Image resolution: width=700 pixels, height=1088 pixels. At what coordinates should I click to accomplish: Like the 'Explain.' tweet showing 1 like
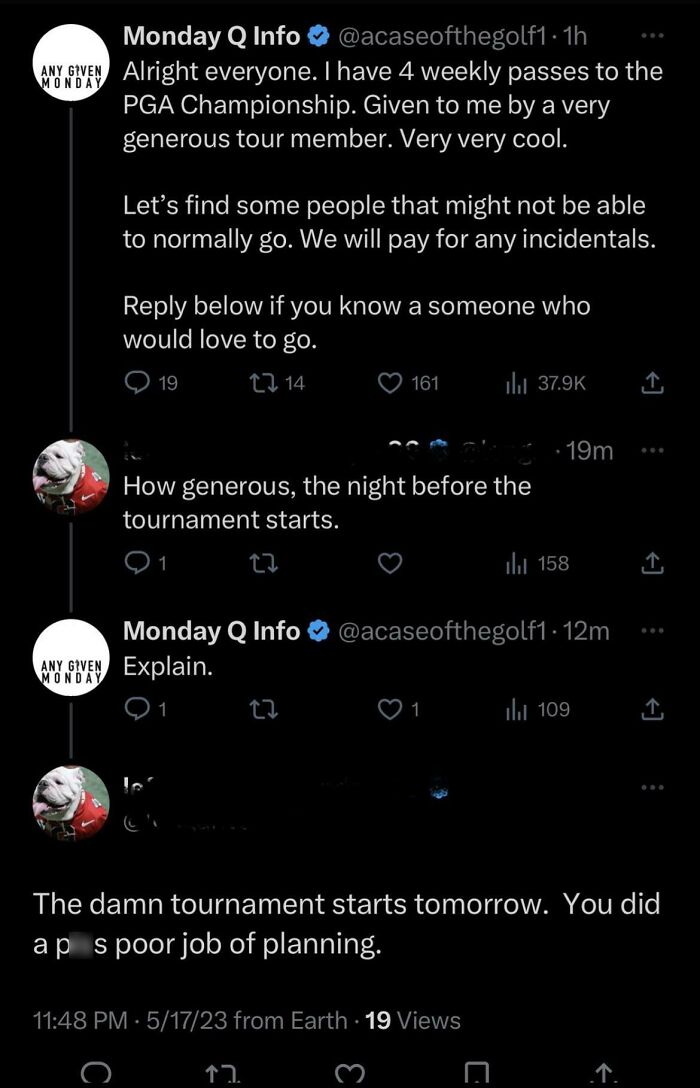pyautogui.click(x=389, y=709)
